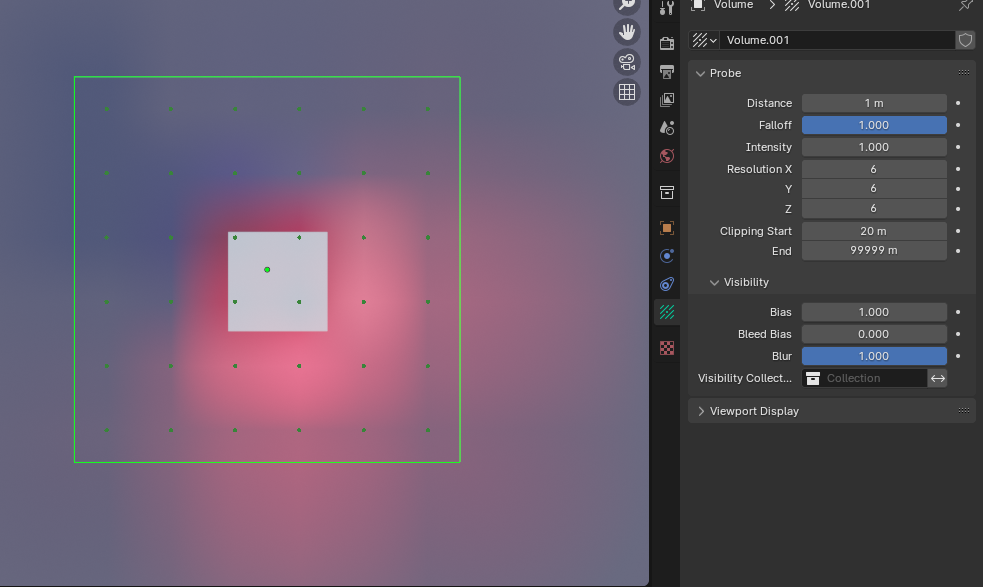Toggle invert visibility collection arrows button
The height and width of the screenshot is (587, 983).
(937, 378)
